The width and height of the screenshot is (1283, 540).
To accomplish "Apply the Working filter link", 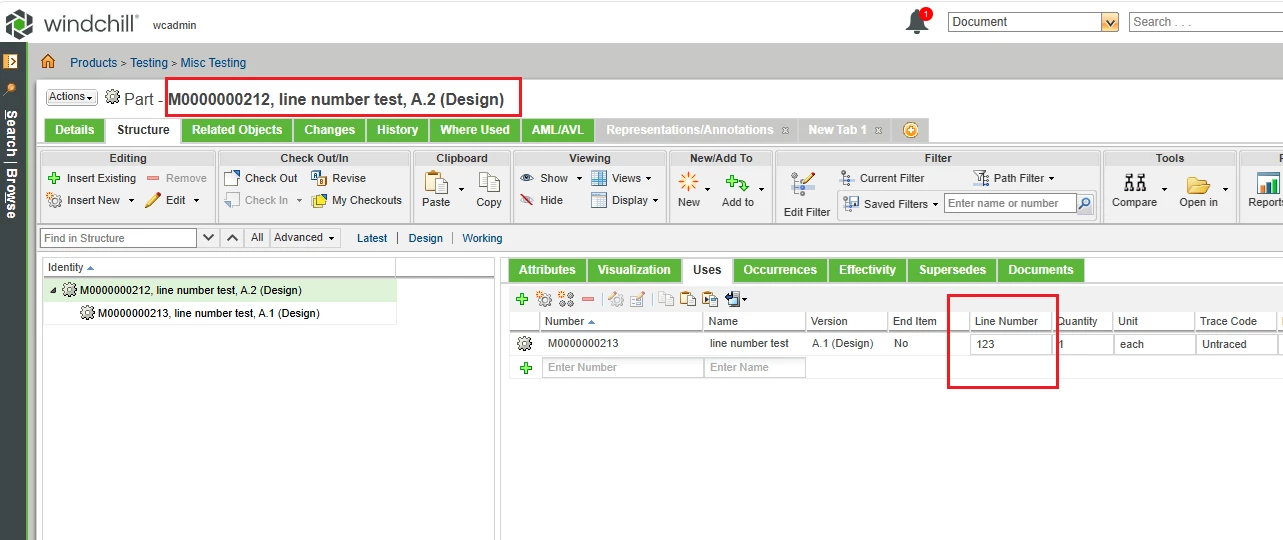I will point(482,238).
